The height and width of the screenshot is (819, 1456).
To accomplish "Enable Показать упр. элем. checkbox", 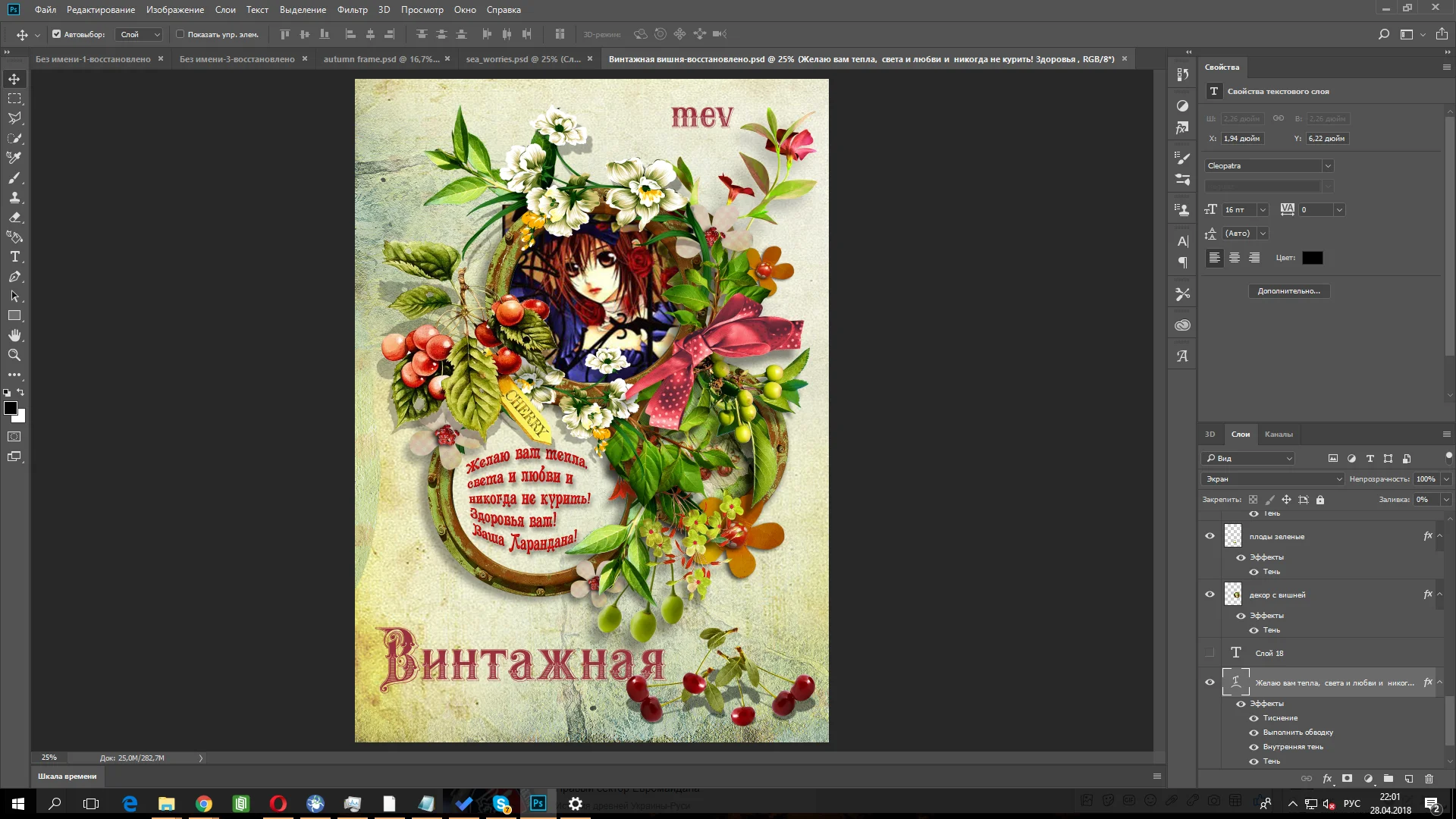I will 180,34.
